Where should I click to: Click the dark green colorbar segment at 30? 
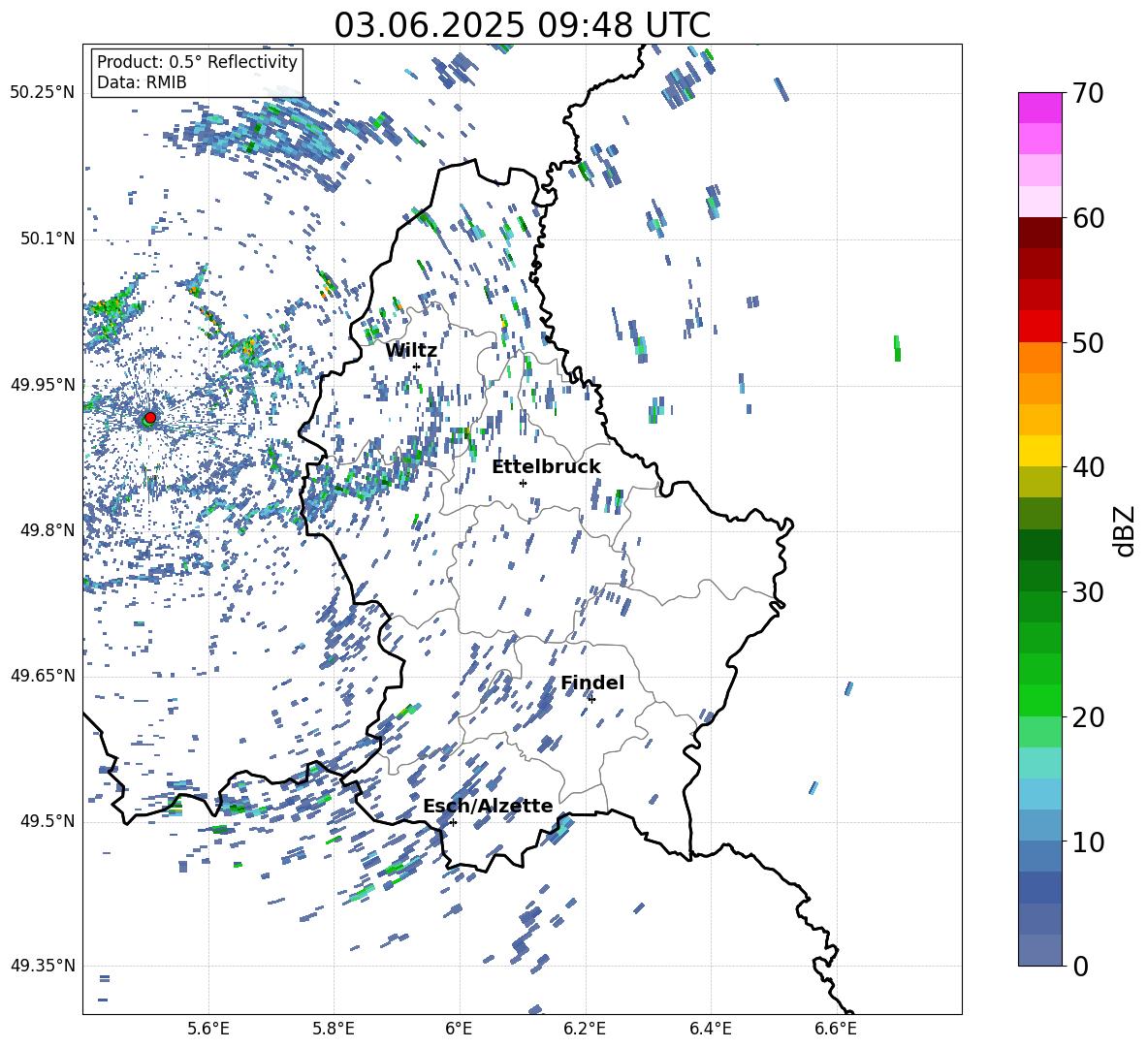[x=1039, y=575]
